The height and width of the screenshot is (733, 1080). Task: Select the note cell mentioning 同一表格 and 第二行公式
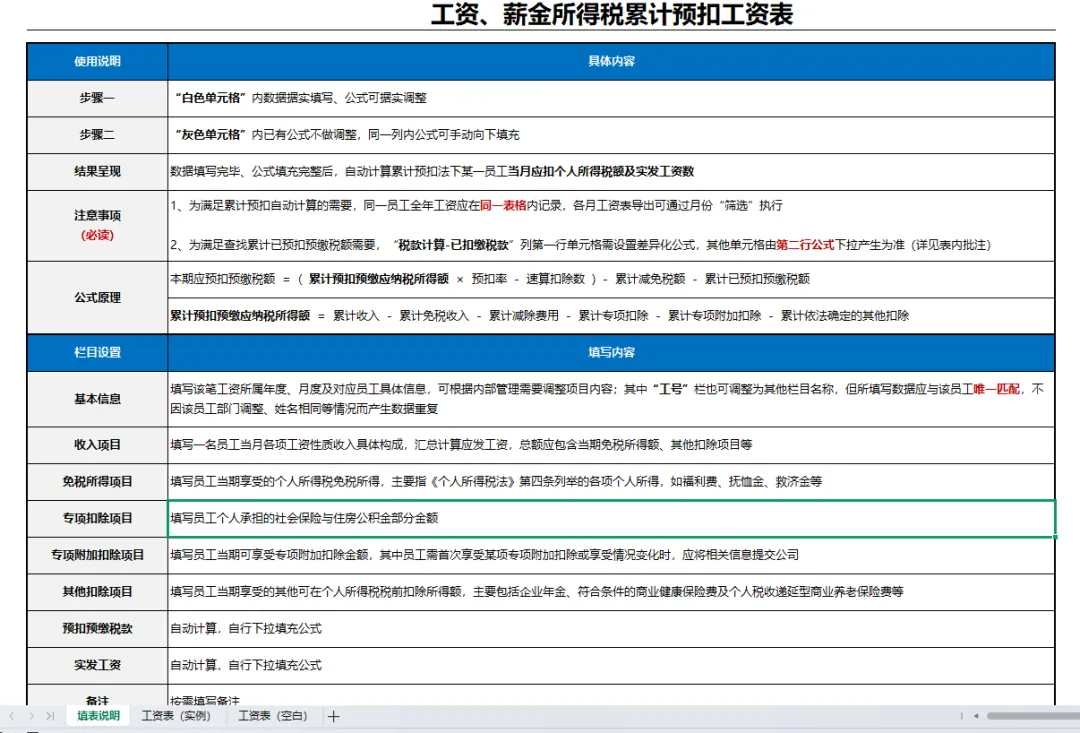pyautogui.click(x=611, y=225)
